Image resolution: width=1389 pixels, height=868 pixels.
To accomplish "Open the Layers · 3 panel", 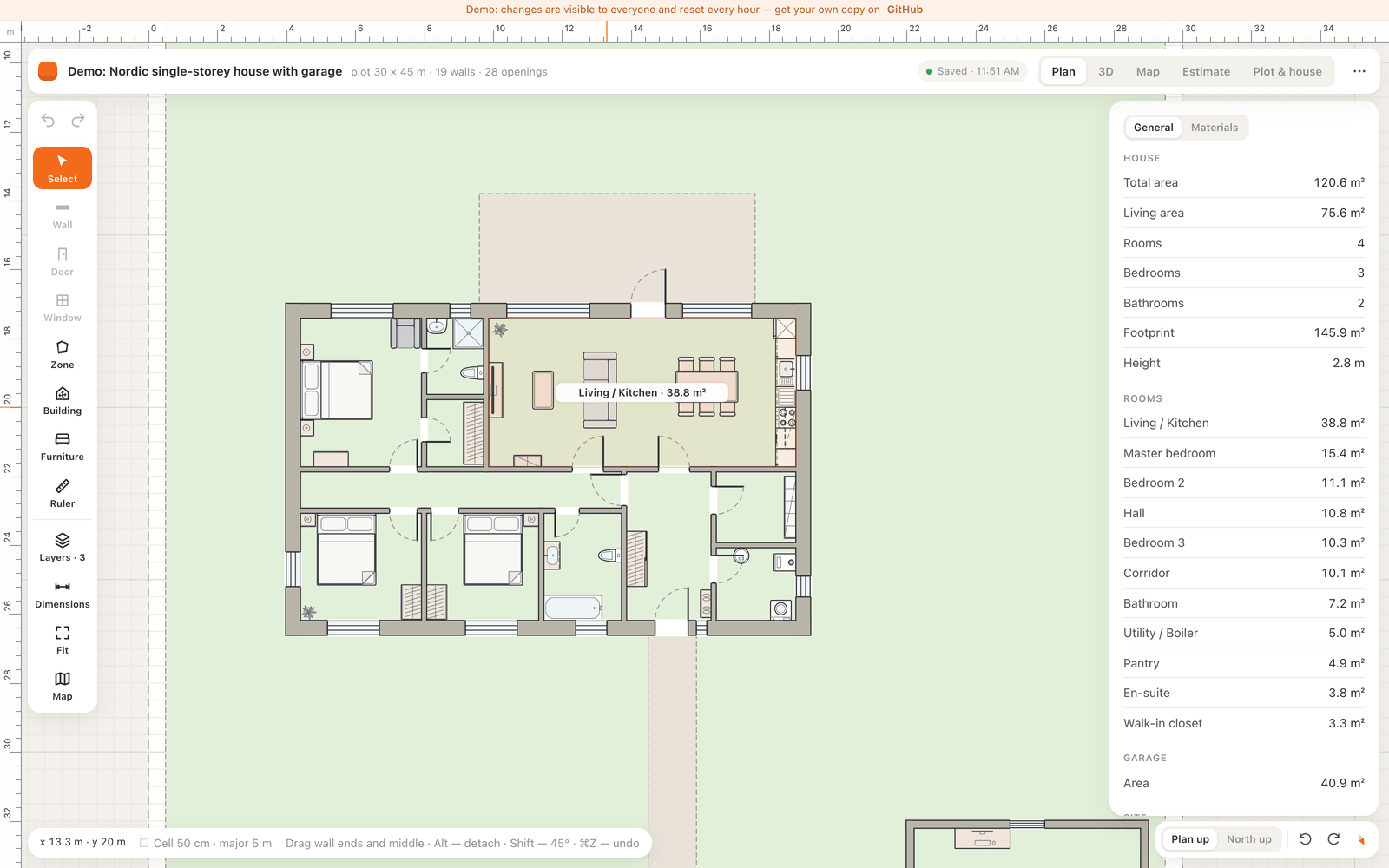I will 63,548.
